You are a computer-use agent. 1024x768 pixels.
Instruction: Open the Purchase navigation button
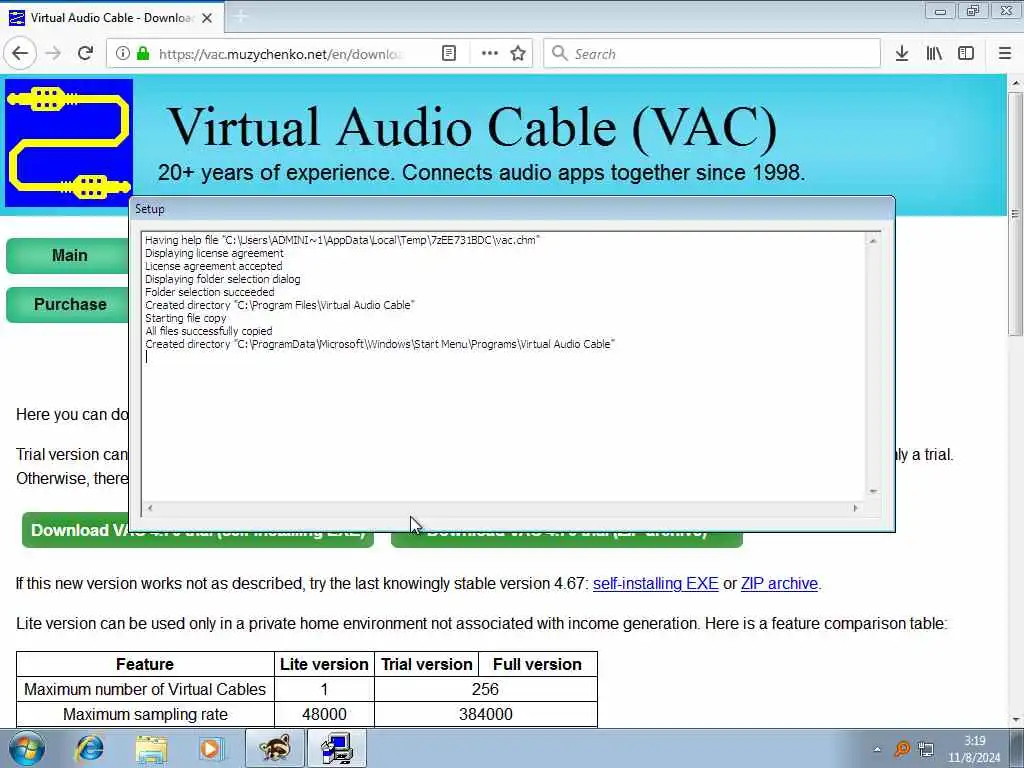68,304
